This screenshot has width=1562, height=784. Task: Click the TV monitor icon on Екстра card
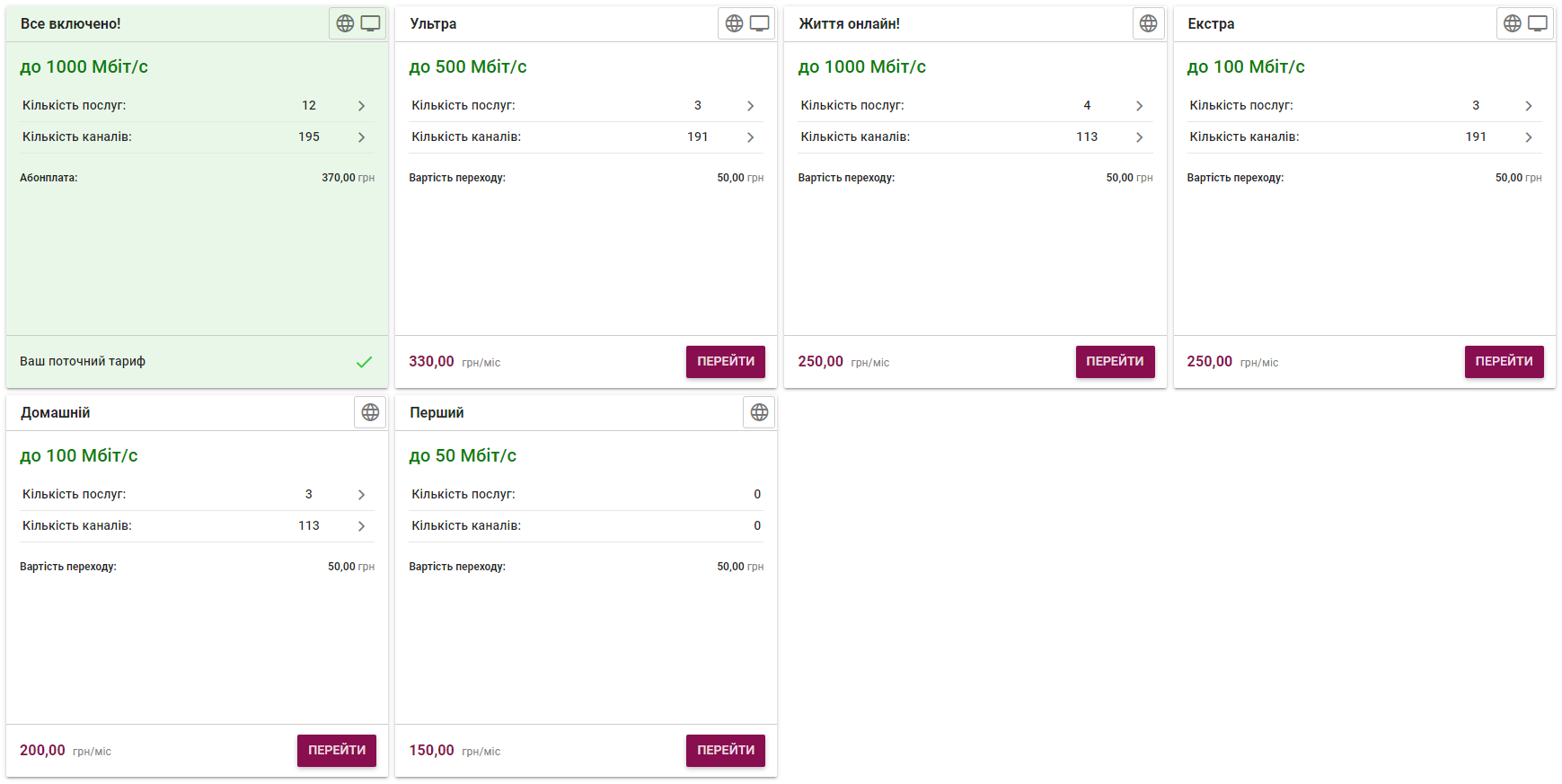(1538, 23)
